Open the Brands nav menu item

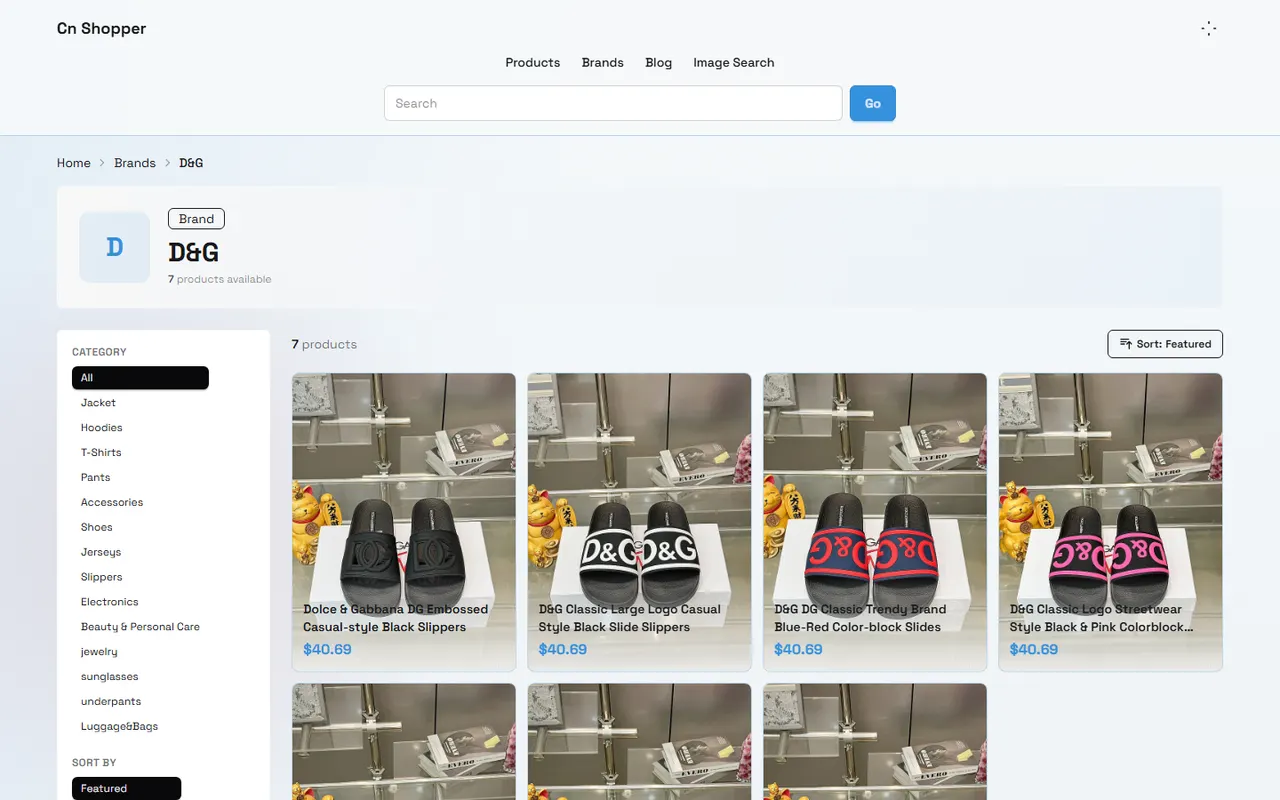pos(603,63)
